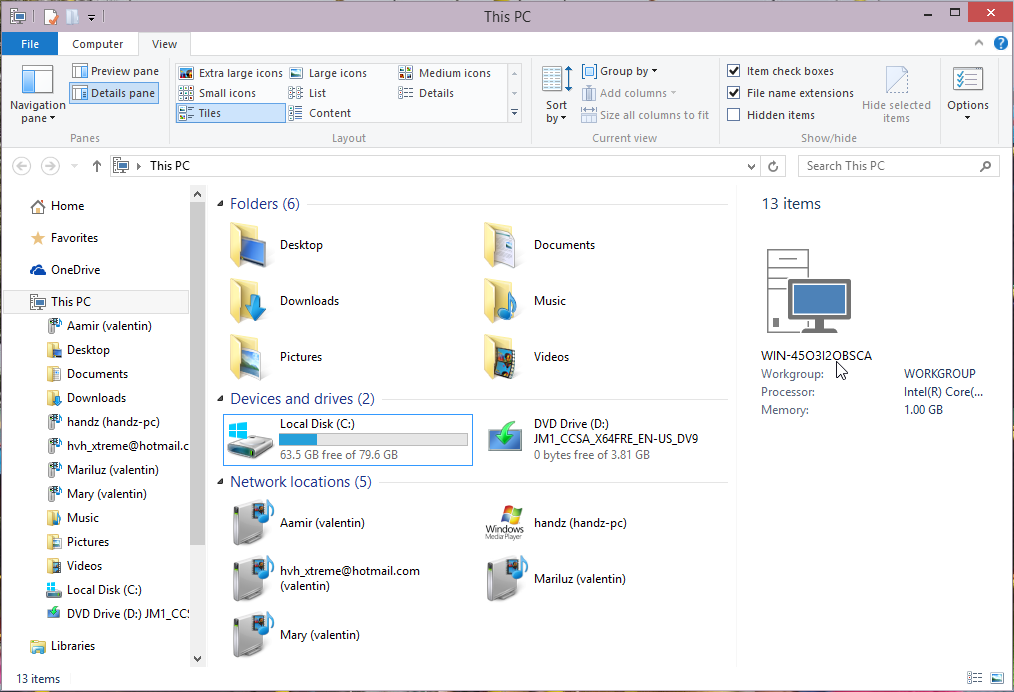Switch to the Computer ribbon tab
1014x692 pixels.
pos(98,44)
